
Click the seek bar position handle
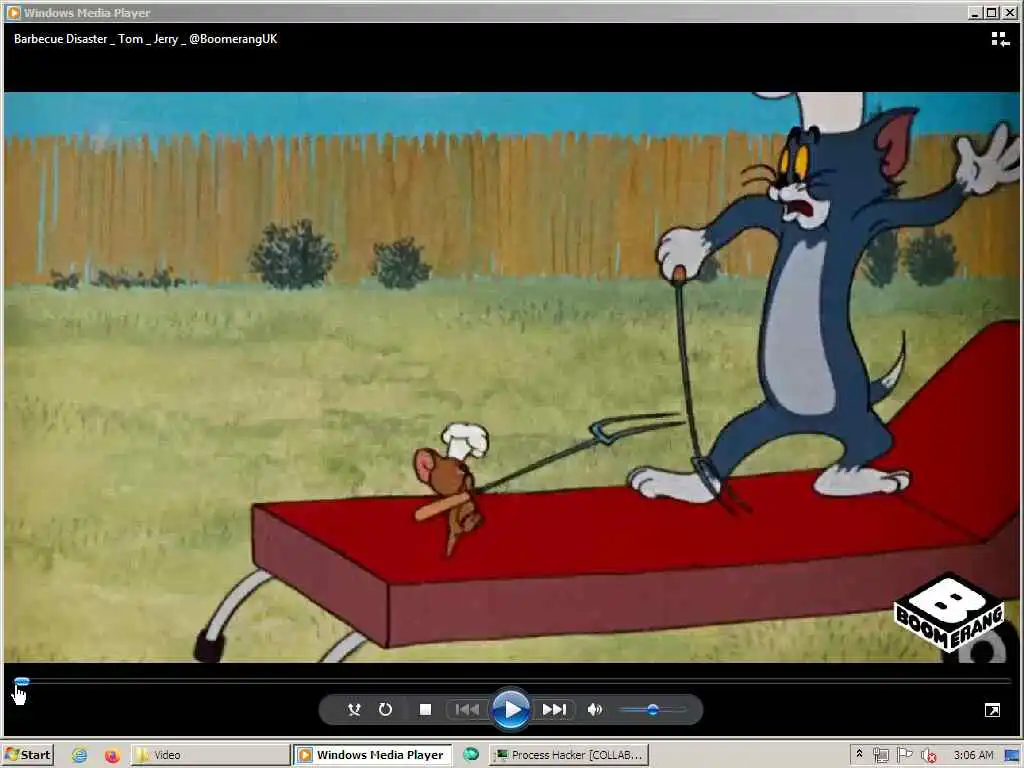point(22,681)
